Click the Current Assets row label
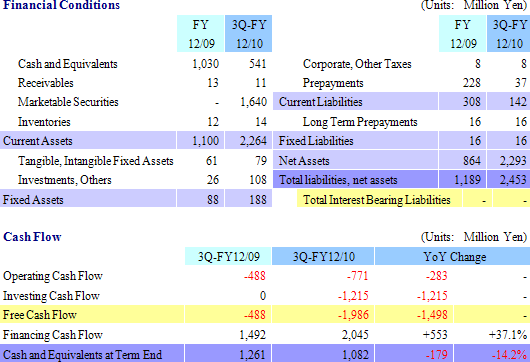Viewport: 530px width, 362px height. (38, 141)
